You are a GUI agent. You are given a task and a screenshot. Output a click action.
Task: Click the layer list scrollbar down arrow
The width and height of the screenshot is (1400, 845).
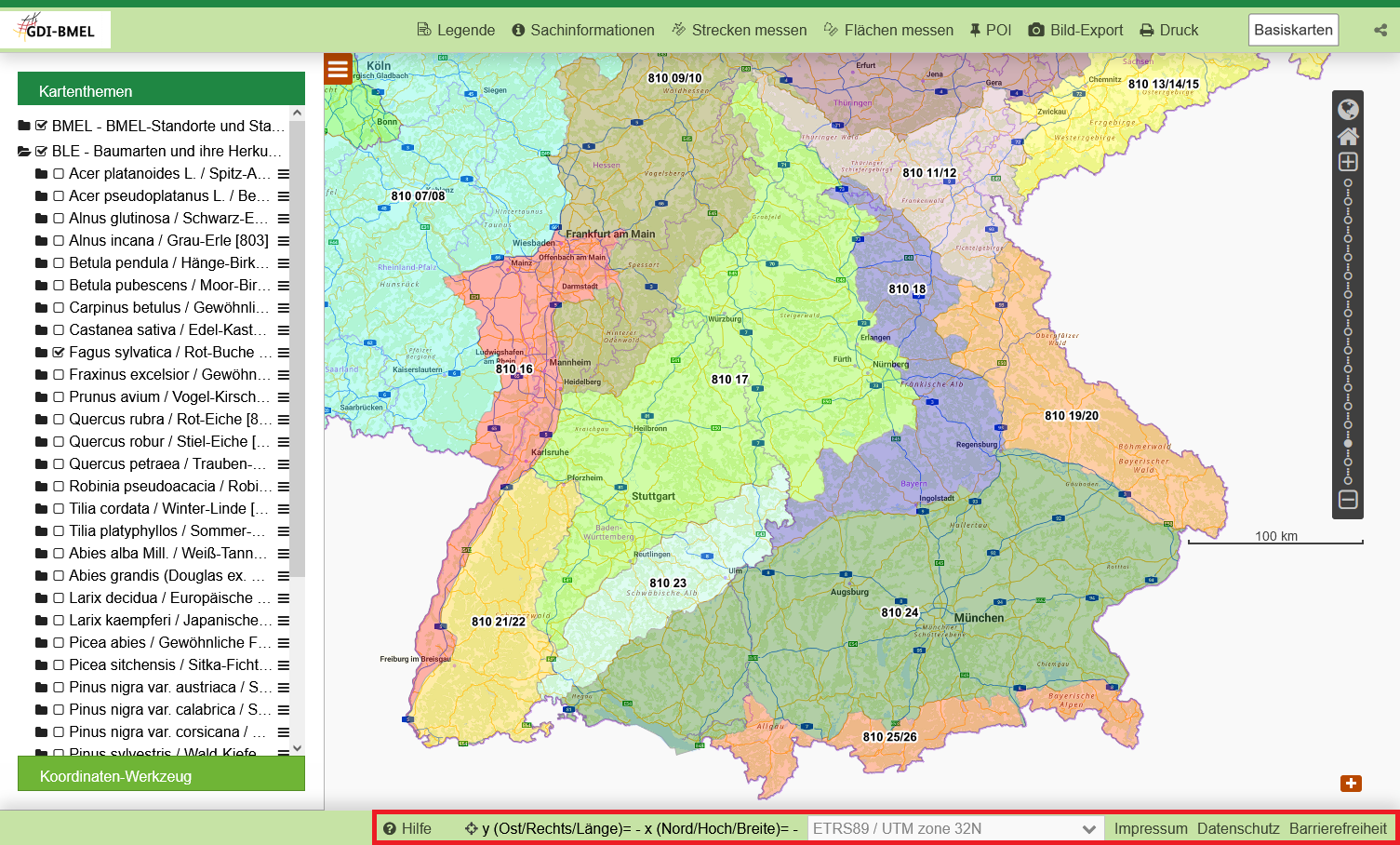(298, 747)
